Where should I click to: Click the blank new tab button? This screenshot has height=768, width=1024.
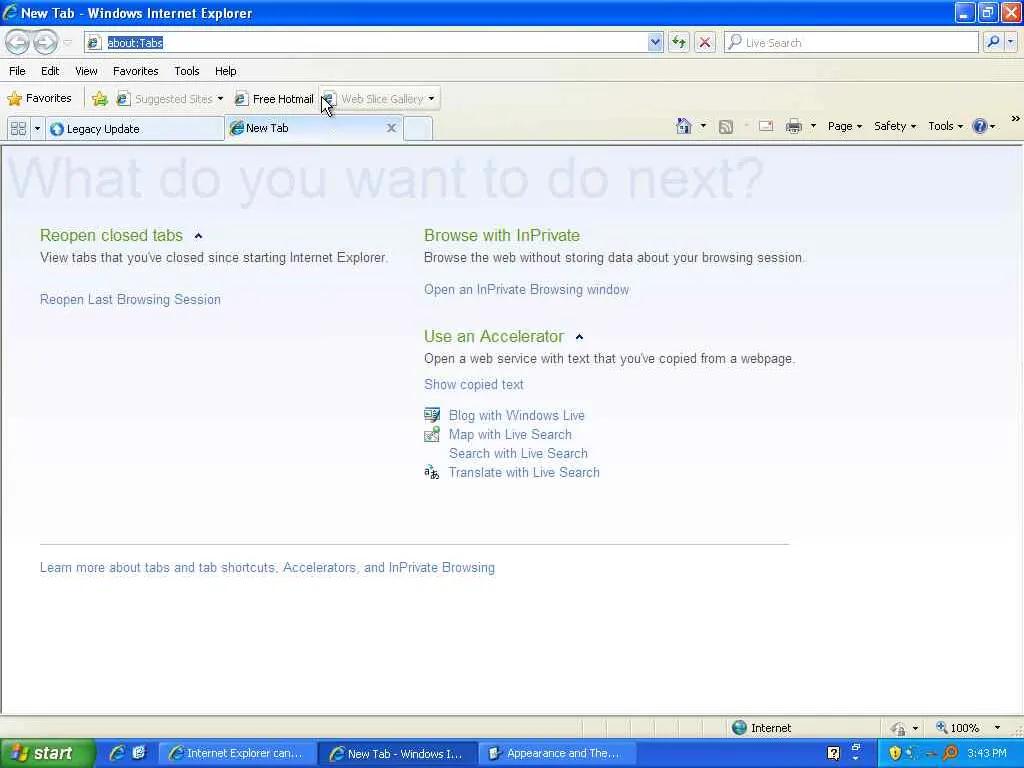coord(418,128)
